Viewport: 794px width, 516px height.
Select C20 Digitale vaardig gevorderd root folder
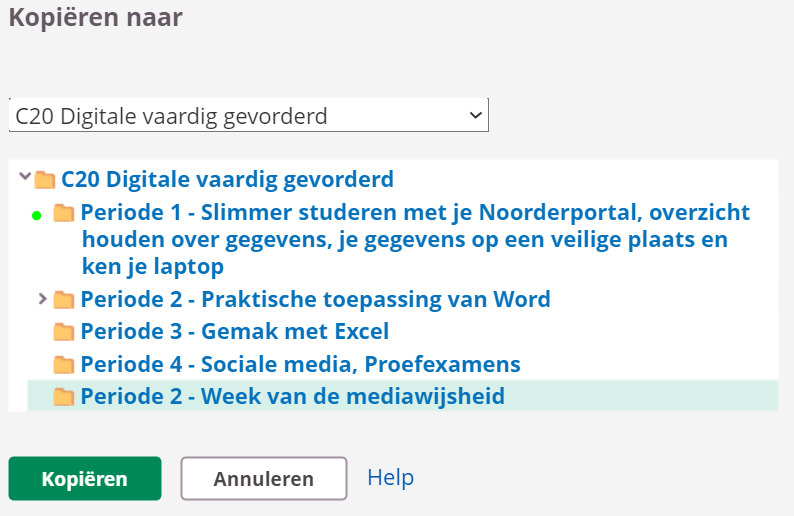[x=227, y=180]
